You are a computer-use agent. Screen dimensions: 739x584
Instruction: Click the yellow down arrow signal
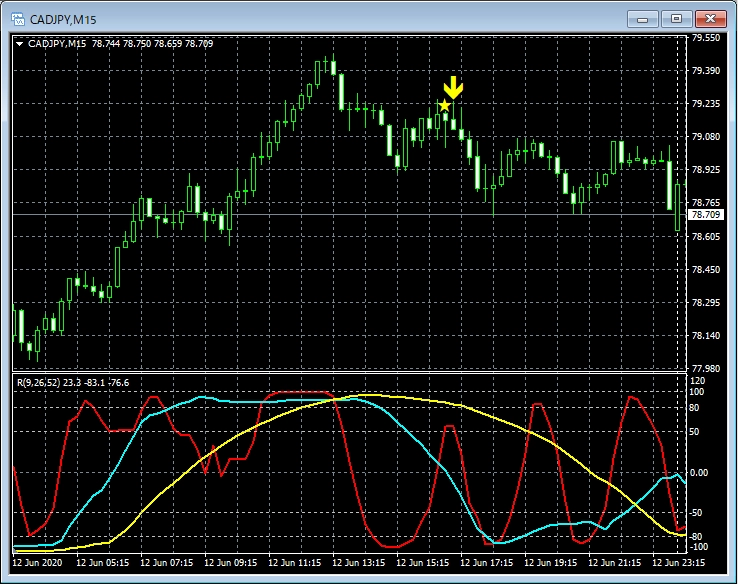click(x=453, y=87)
